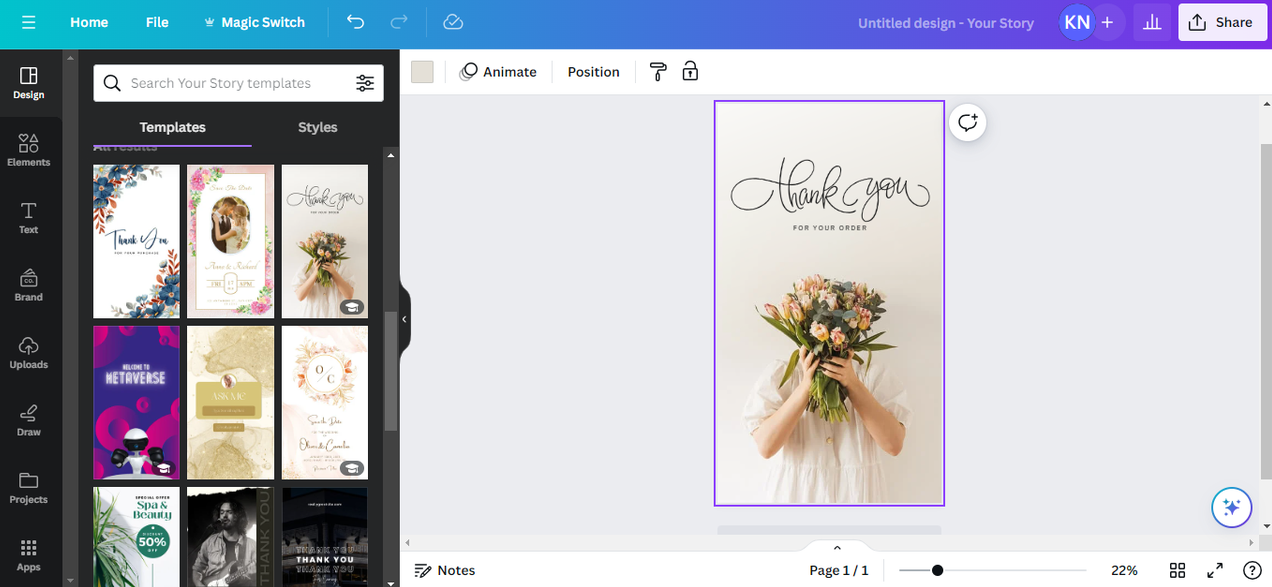This screenshot has width=1272, height=587.
Task: Open the grid view of pages
Action: pos(1178,570)
